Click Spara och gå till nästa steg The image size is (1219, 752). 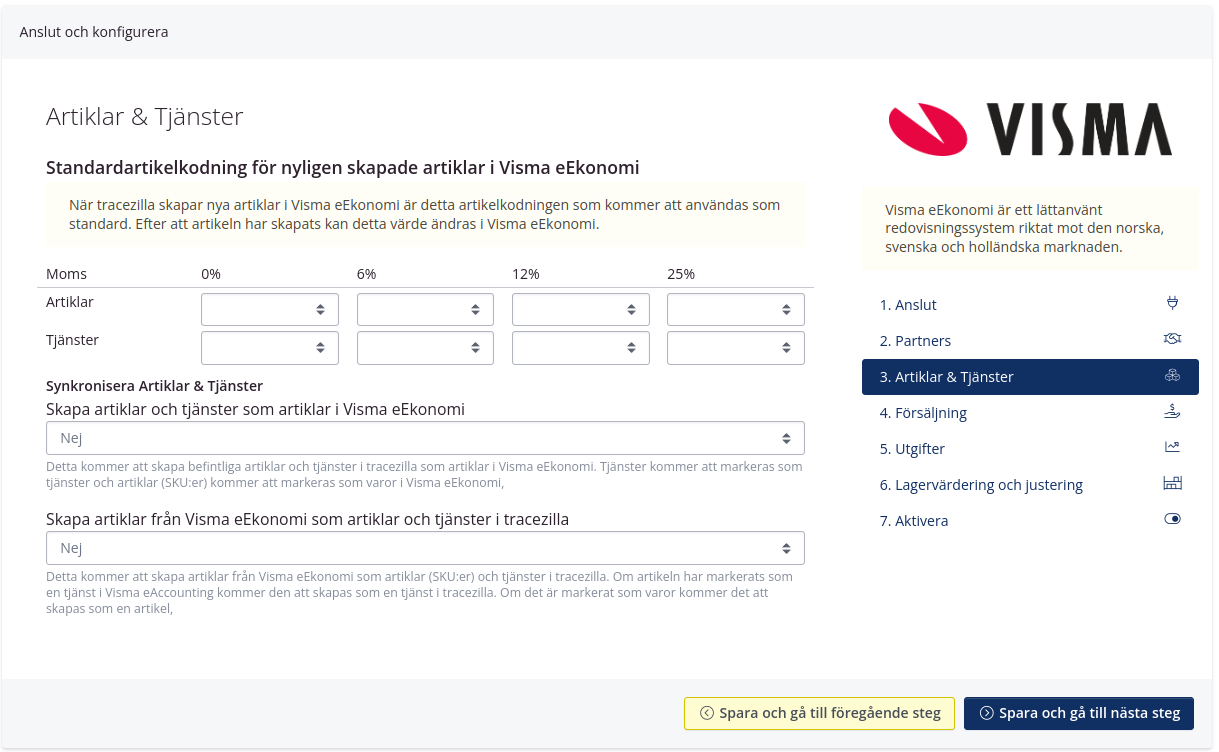1078,713
